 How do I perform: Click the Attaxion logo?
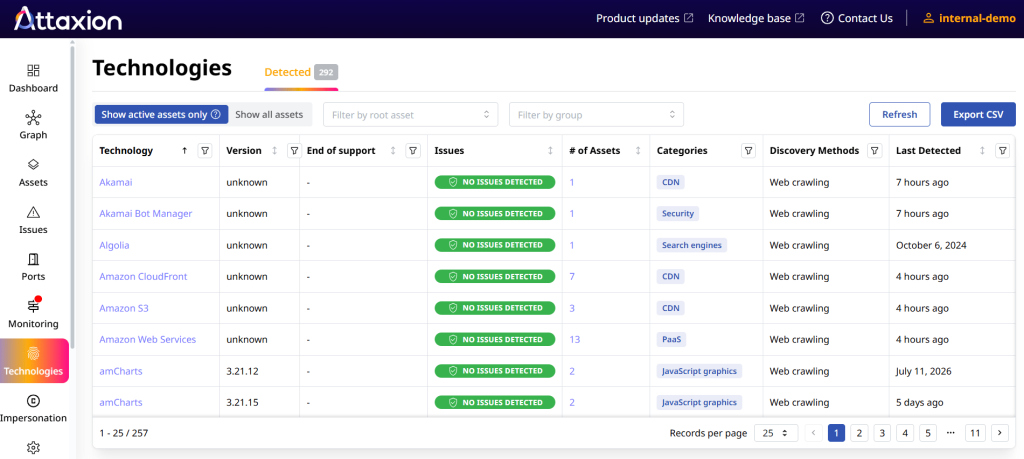pyautogui.click(x=68, y=19)
